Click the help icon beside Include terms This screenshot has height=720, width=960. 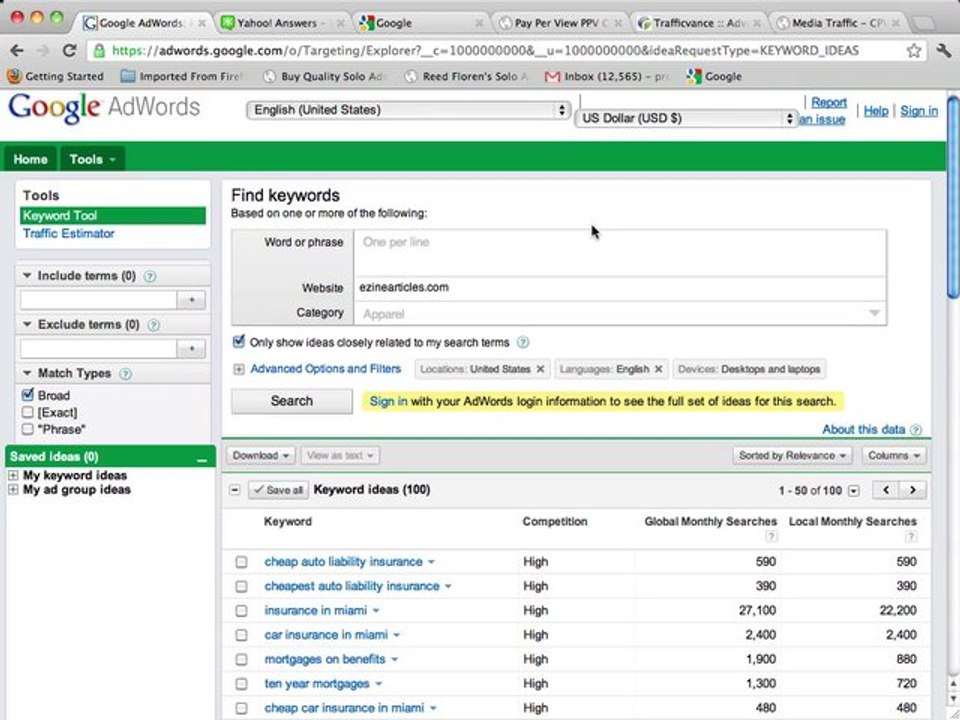click(149, 276)
